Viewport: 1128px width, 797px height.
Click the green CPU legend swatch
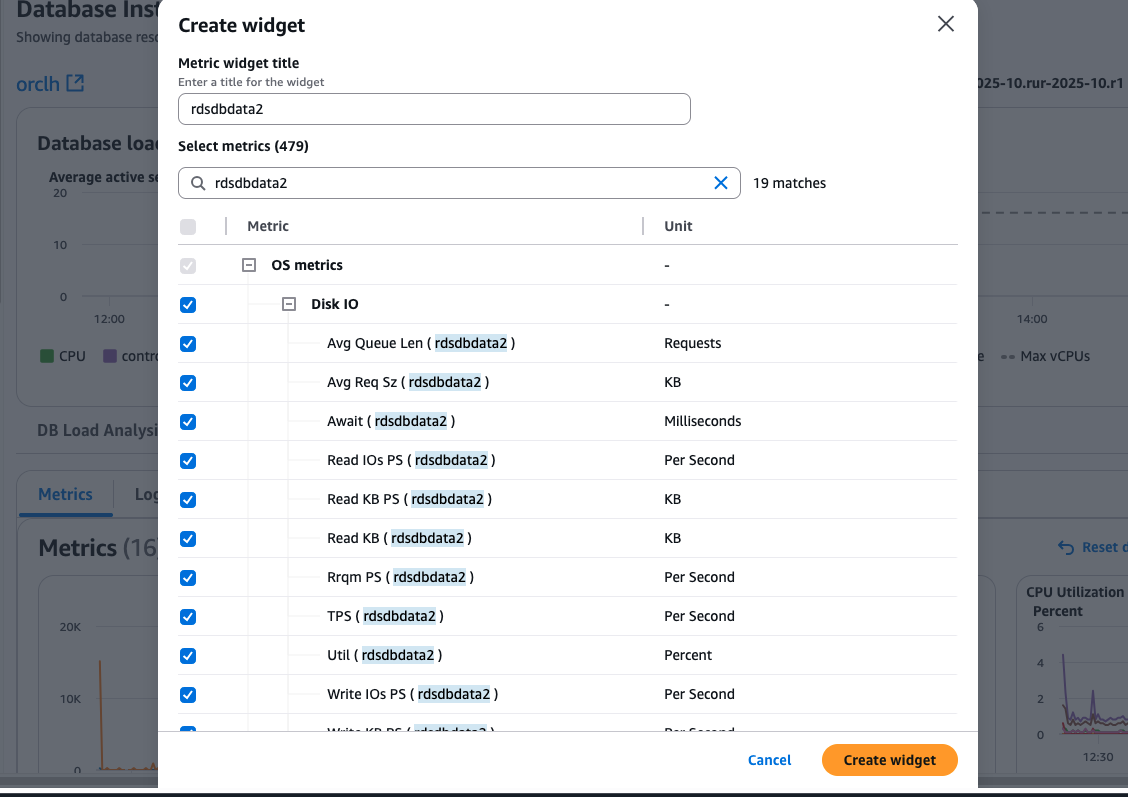pyautogui.click(x=47, y=356)
